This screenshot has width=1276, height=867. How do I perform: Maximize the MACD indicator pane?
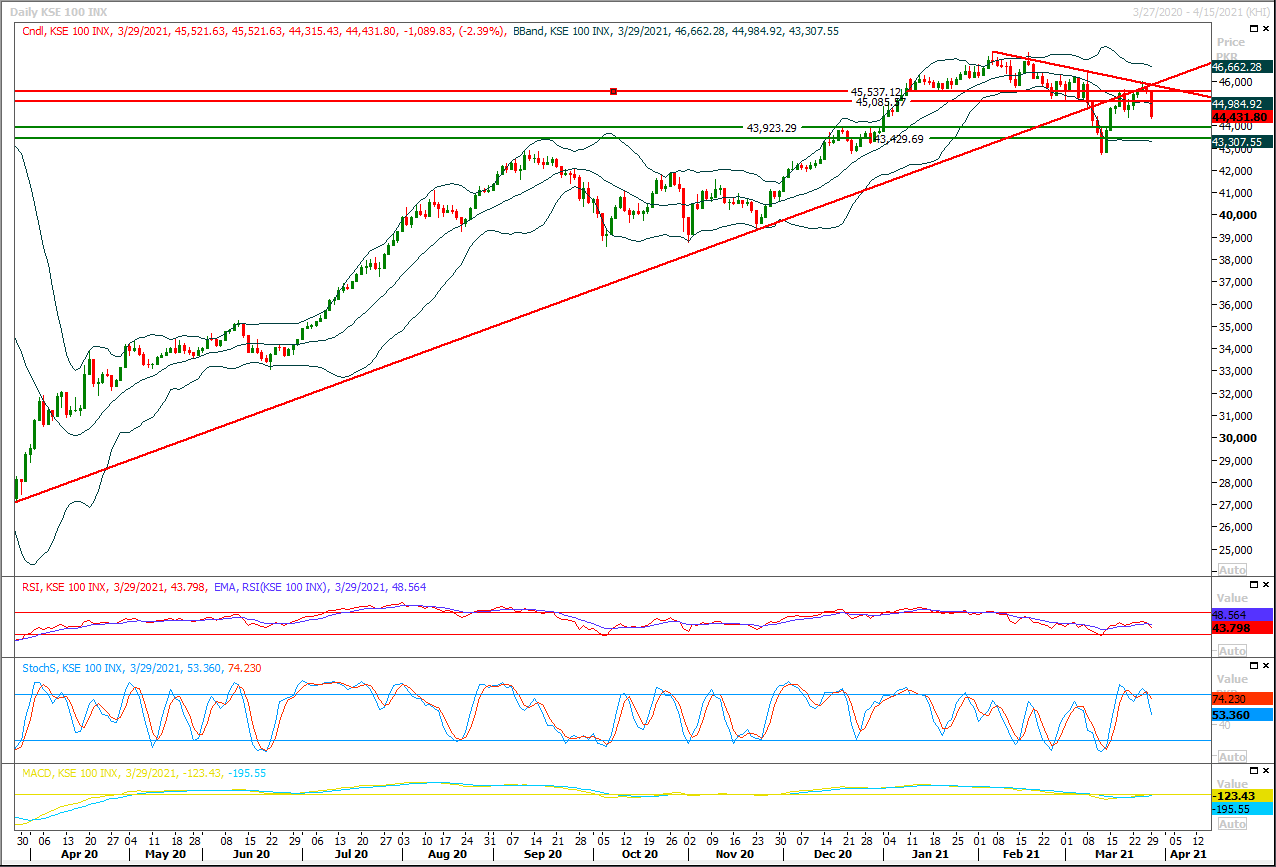1252,772
